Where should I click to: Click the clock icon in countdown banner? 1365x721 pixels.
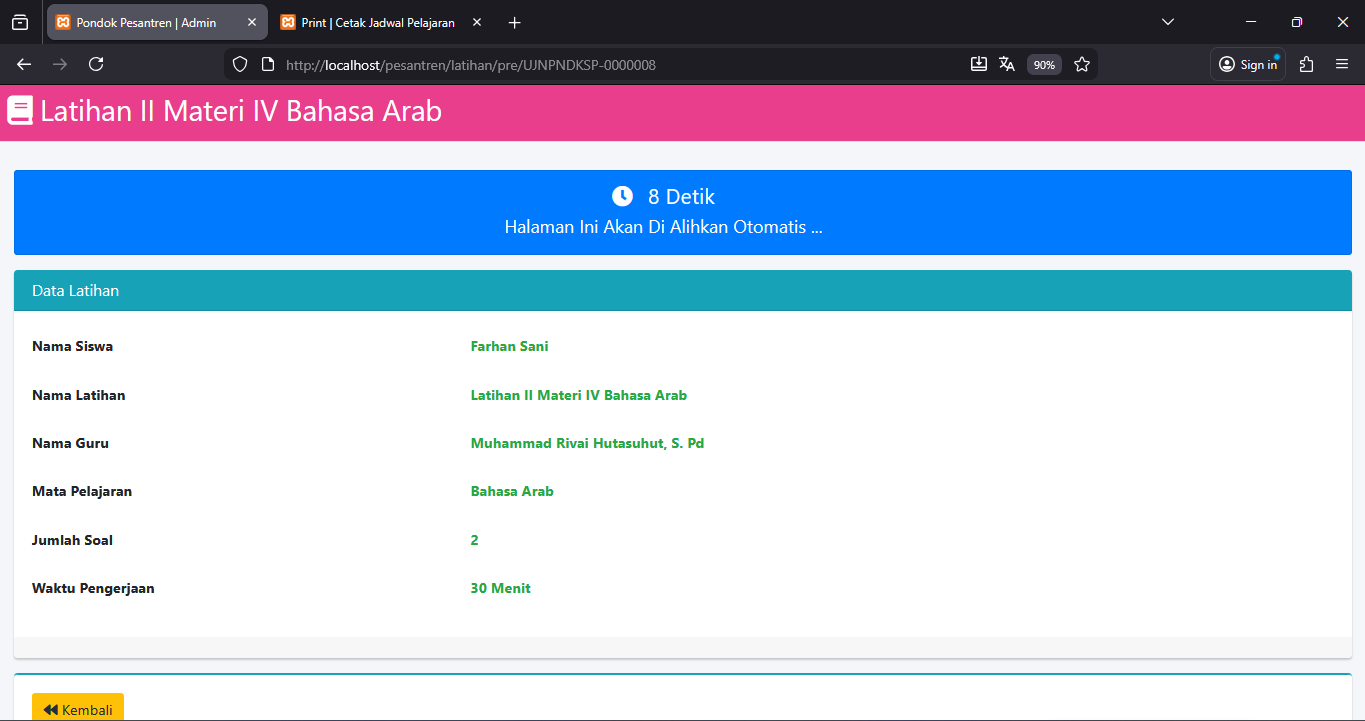tap(622, 196)
